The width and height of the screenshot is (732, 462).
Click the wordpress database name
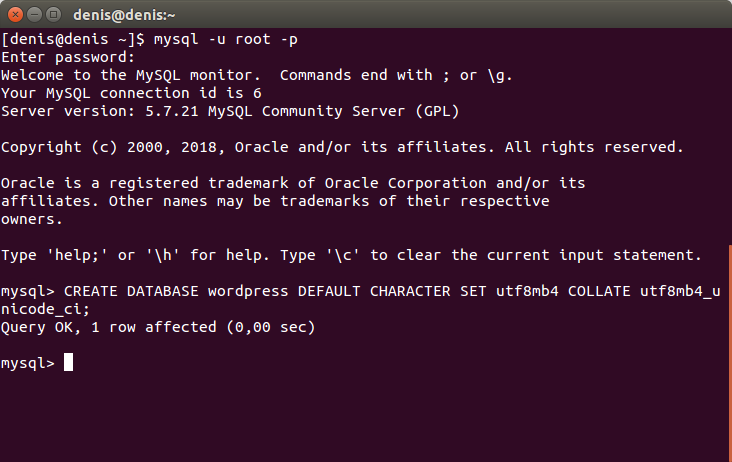tap(248, 292)
